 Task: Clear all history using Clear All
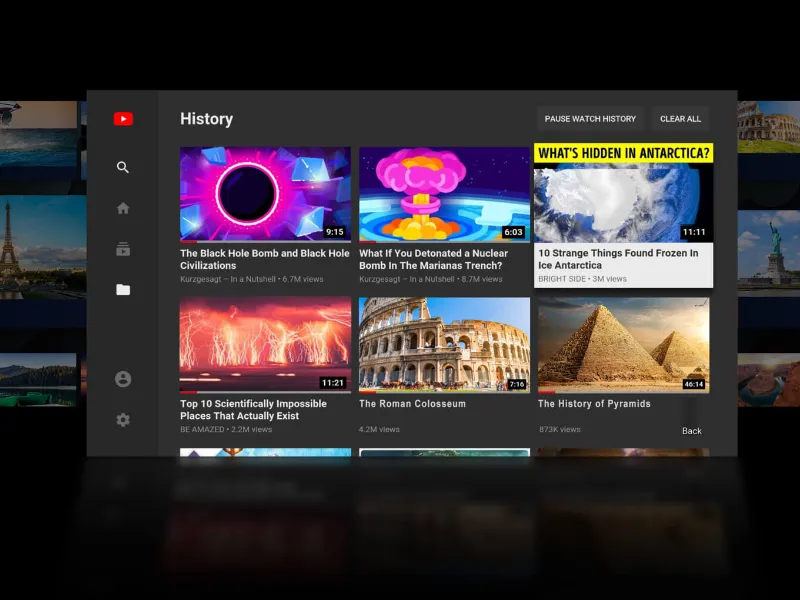(x=680, y=118)
